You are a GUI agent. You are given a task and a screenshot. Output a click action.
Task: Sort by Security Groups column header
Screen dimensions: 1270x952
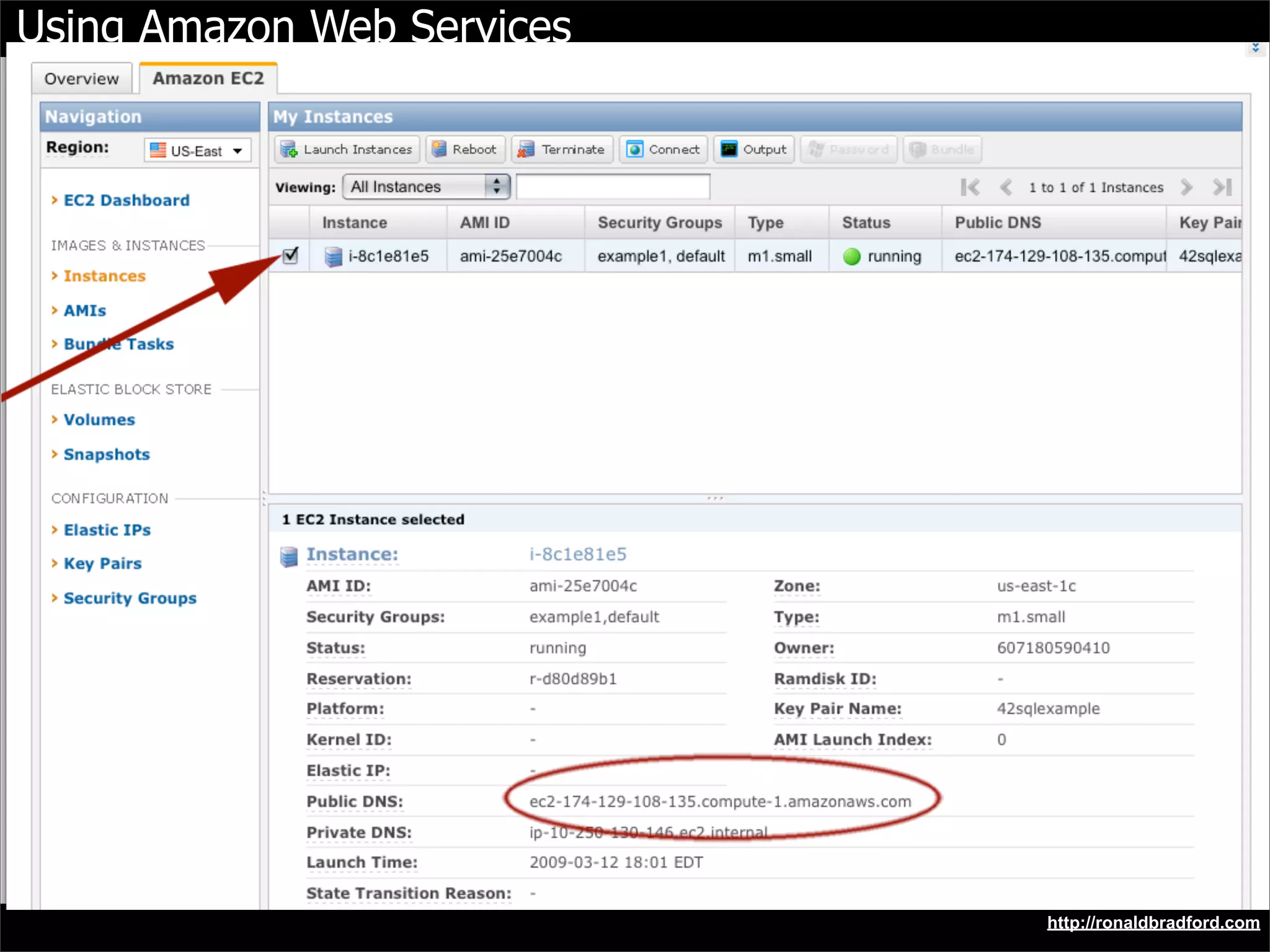tap(659, 223)
